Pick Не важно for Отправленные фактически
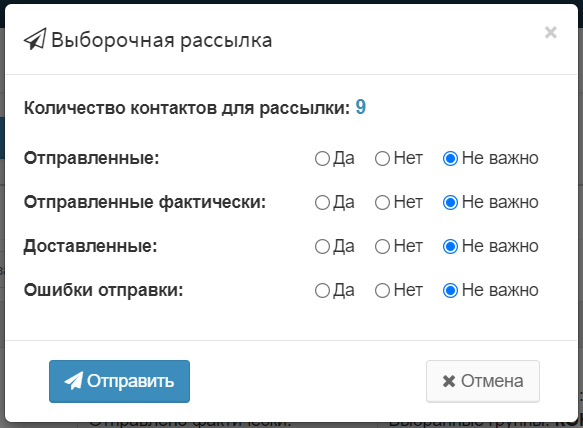Screen dimensions: 583x428 coord(450,203)
